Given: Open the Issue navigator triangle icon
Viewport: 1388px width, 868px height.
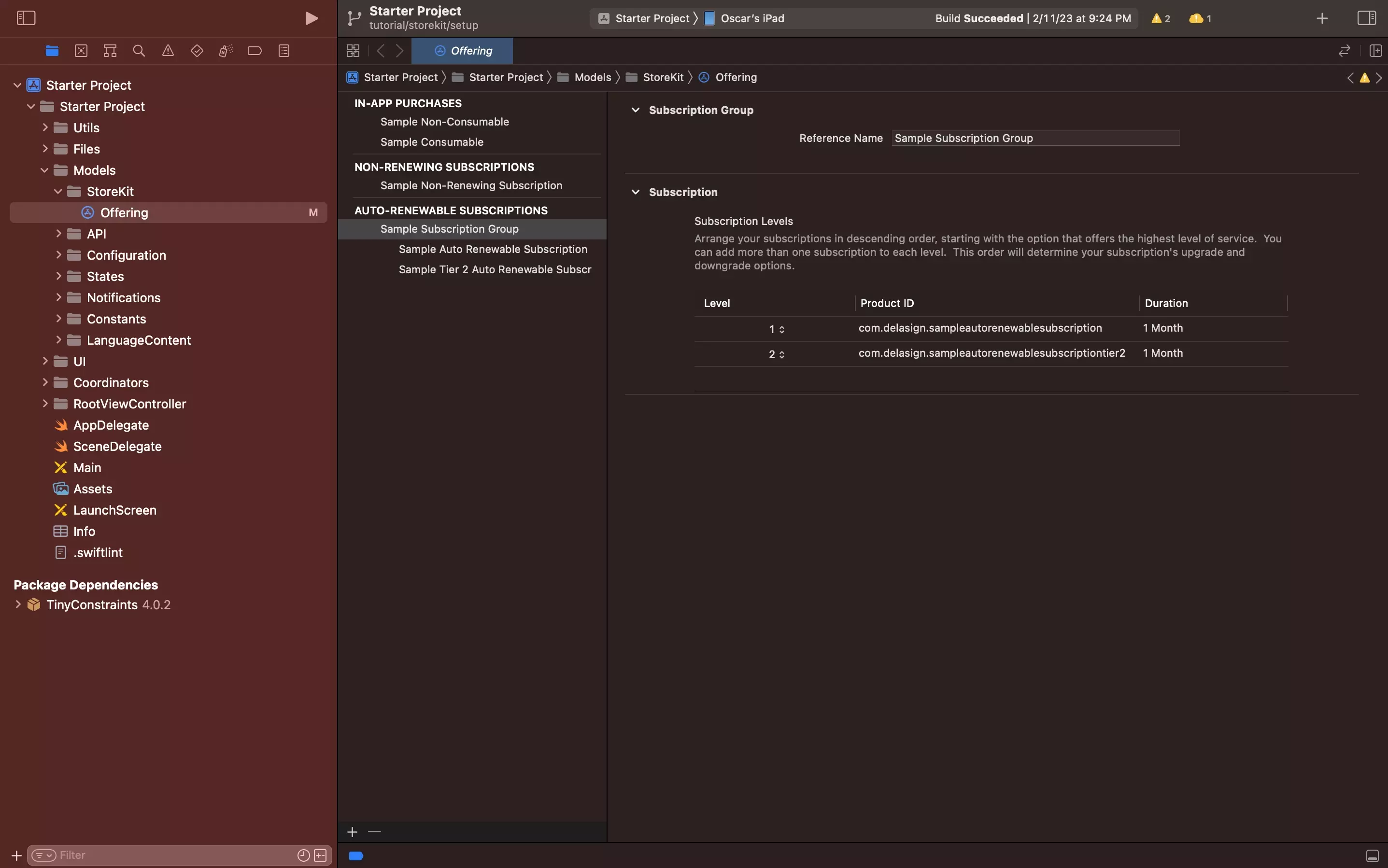Looking at the screenshot, I should pyautogui.click(x=168, y=51).
